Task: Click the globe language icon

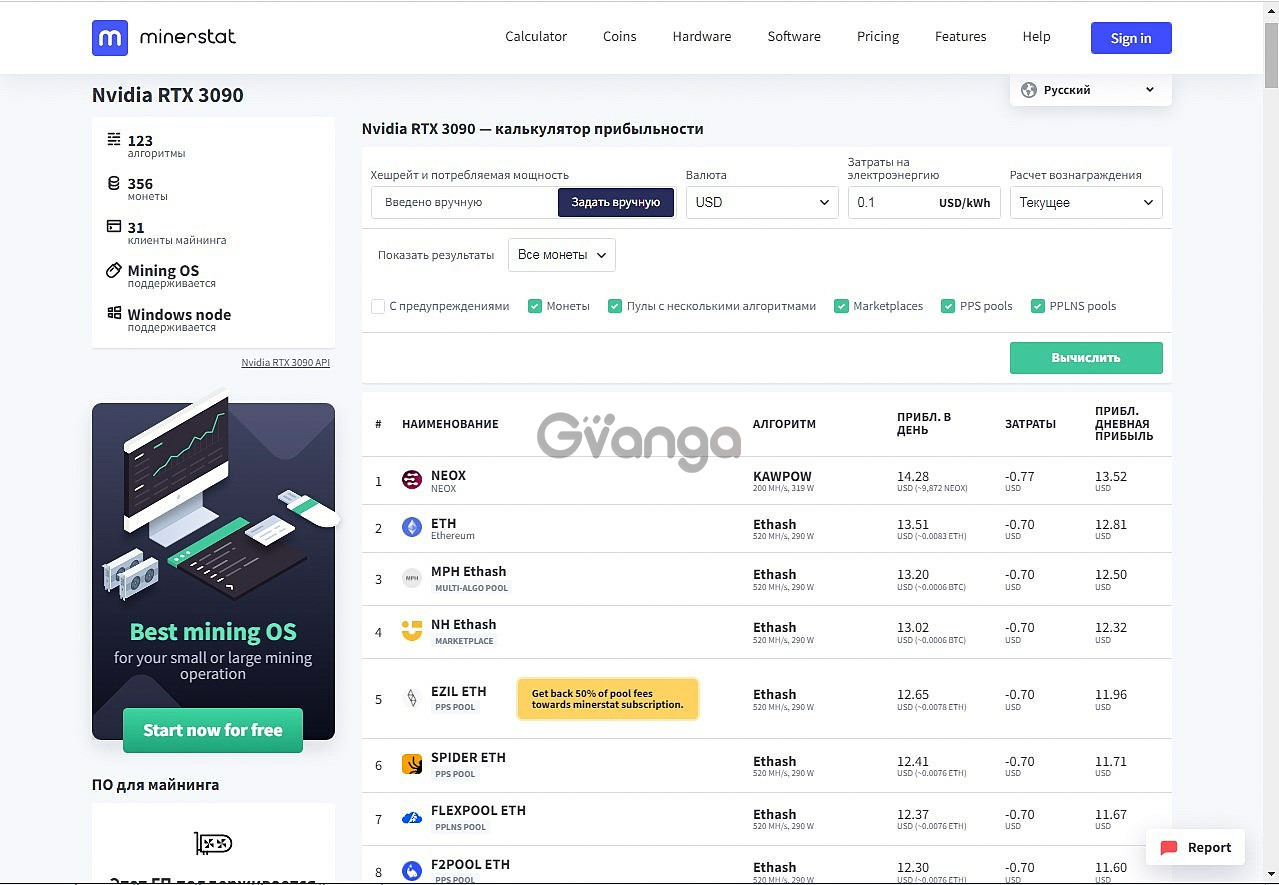Action: click(x=1028, y=90)
